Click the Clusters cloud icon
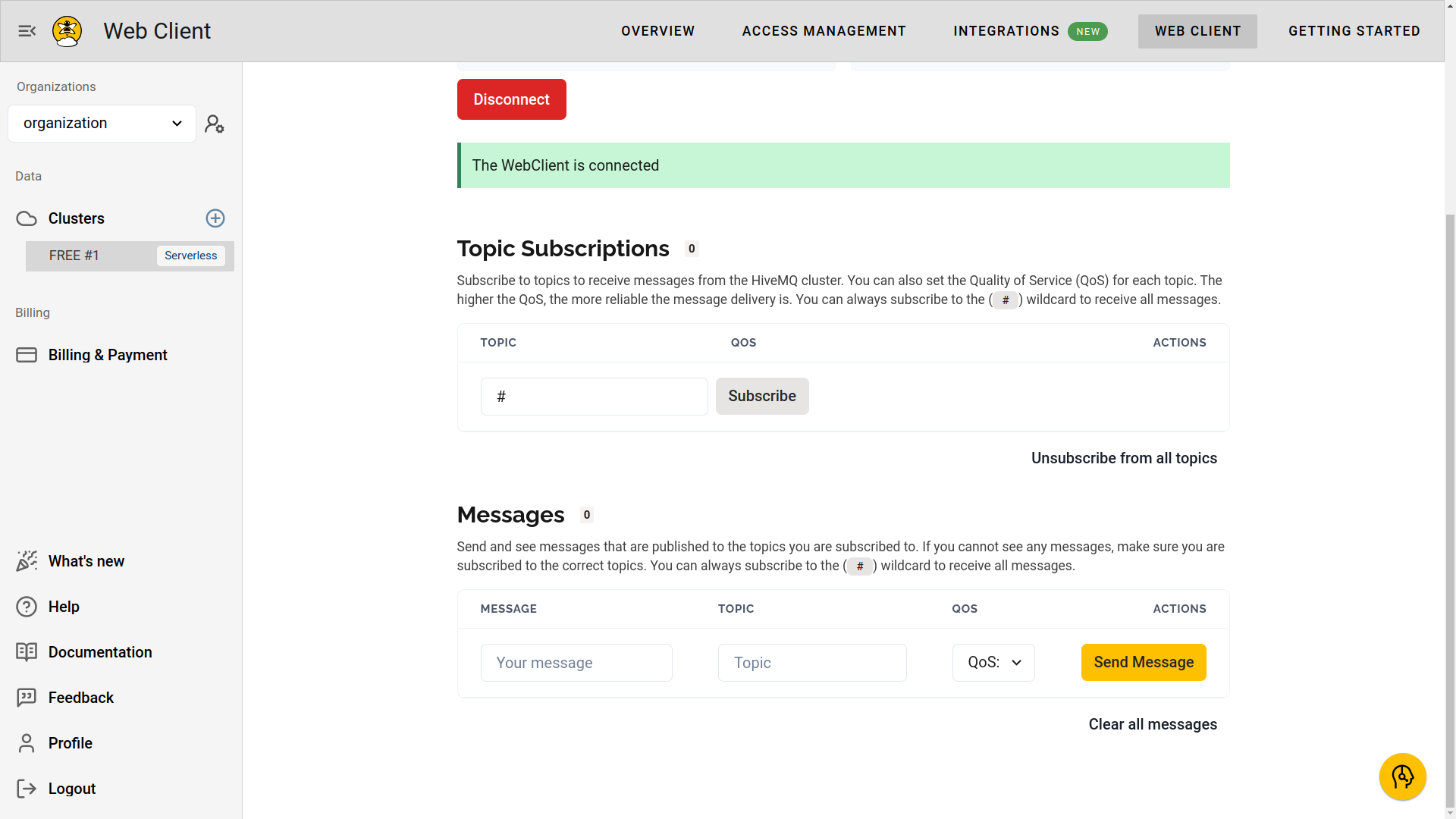1456x819 pixels. click(x=26, y=218)
